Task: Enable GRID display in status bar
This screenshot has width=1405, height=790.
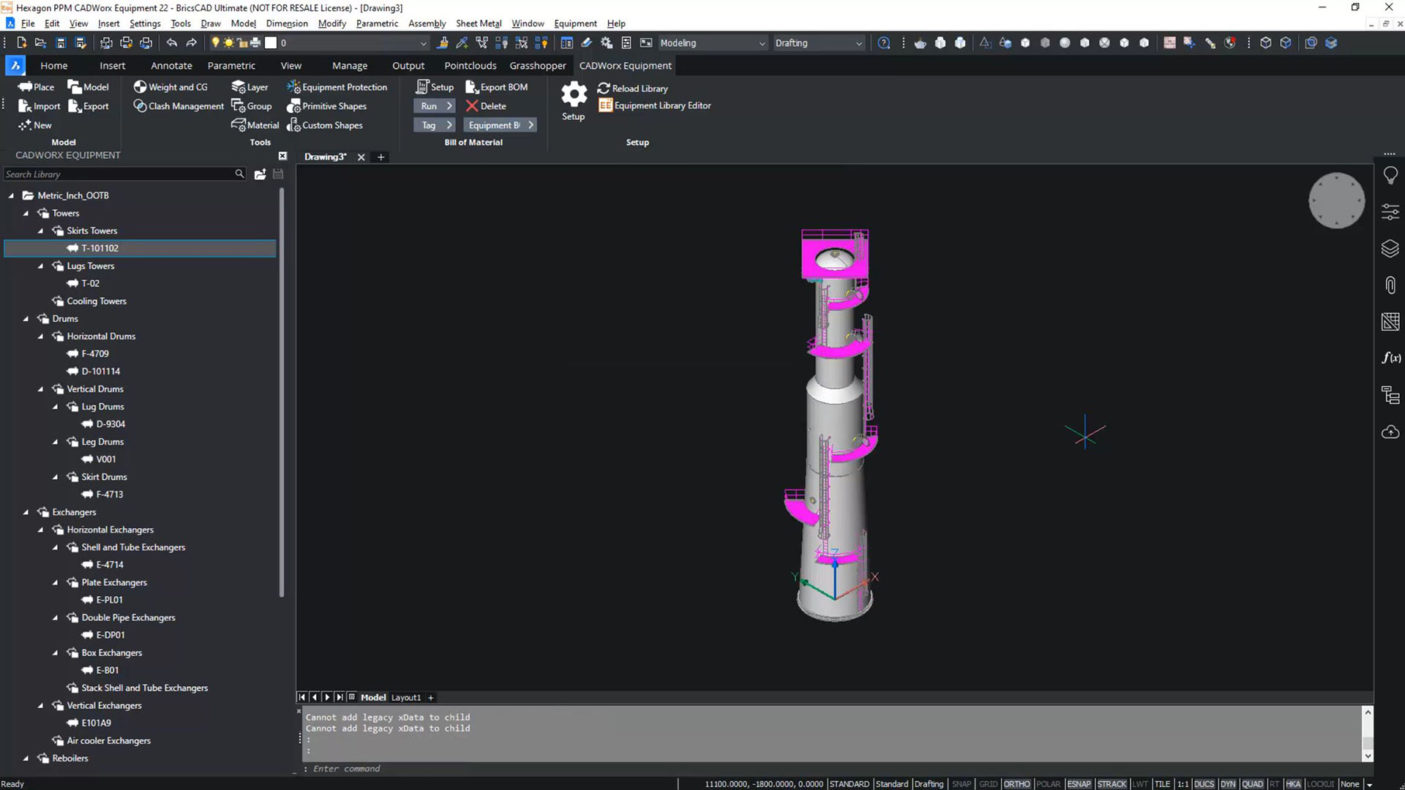Action: pos(988,784)
